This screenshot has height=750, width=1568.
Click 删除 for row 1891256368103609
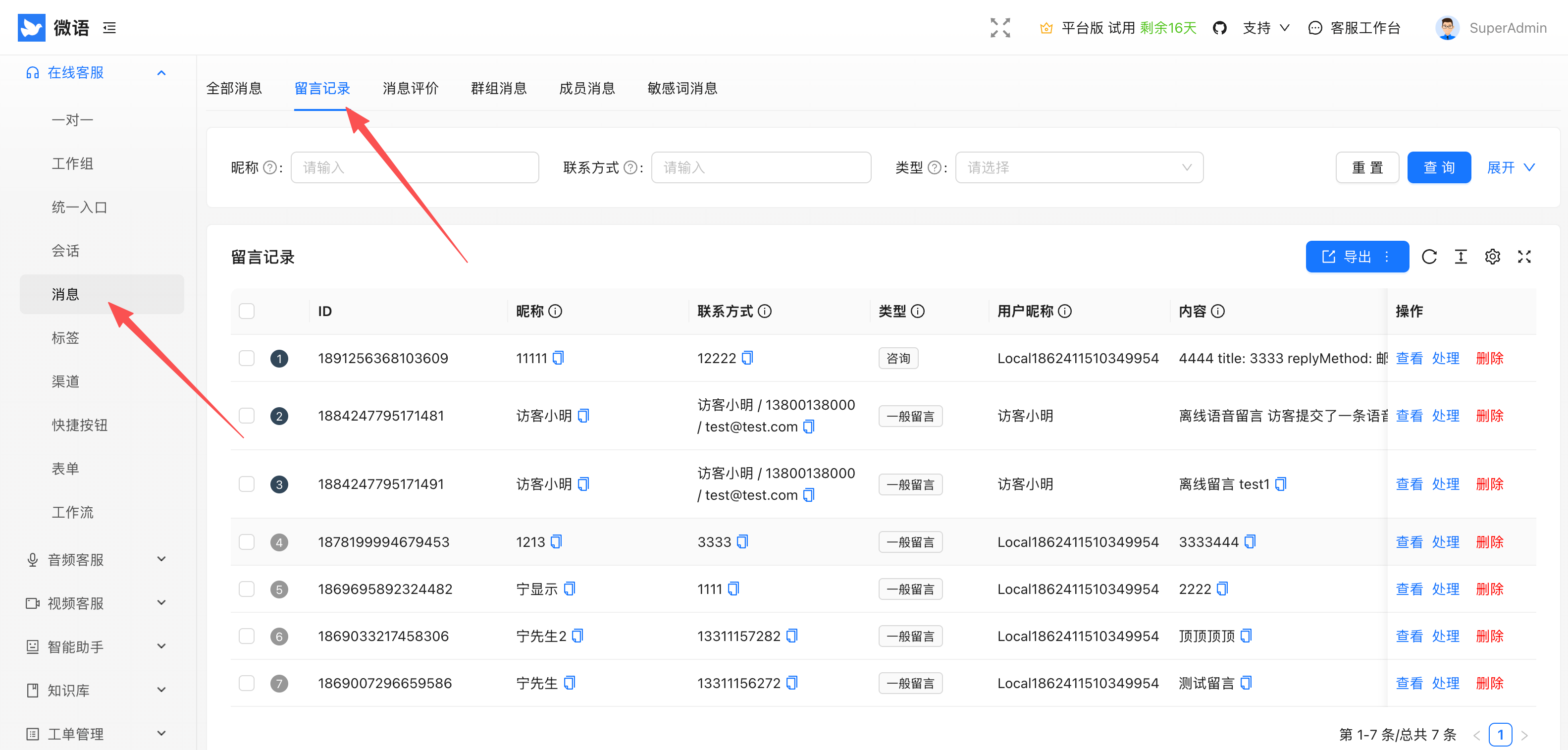[x=1489, y=358]
